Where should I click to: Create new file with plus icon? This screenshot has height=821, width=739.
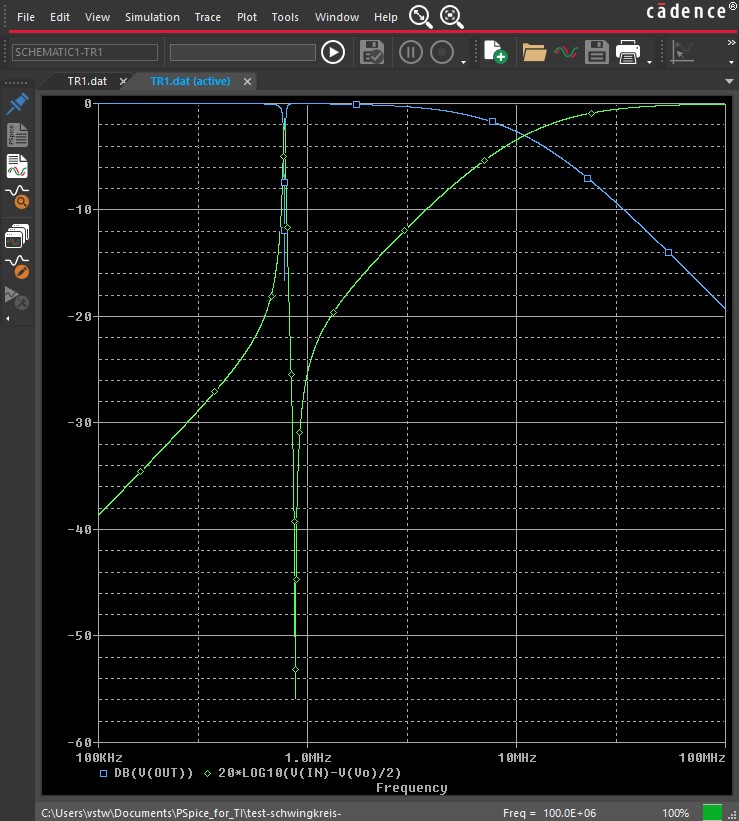[495, 52]
